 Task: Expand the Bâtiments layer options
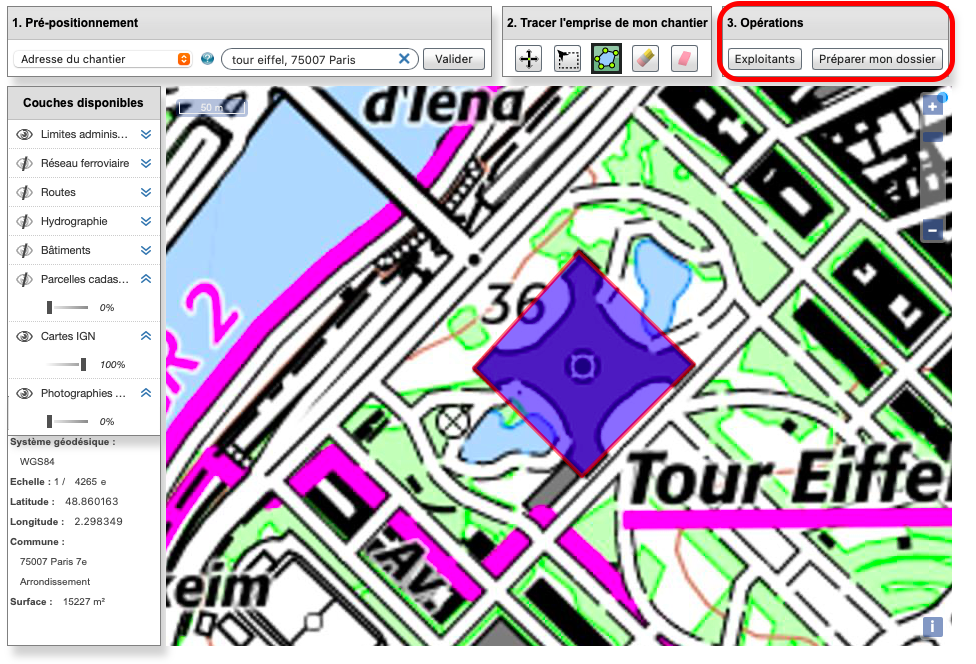pos(146,250)
